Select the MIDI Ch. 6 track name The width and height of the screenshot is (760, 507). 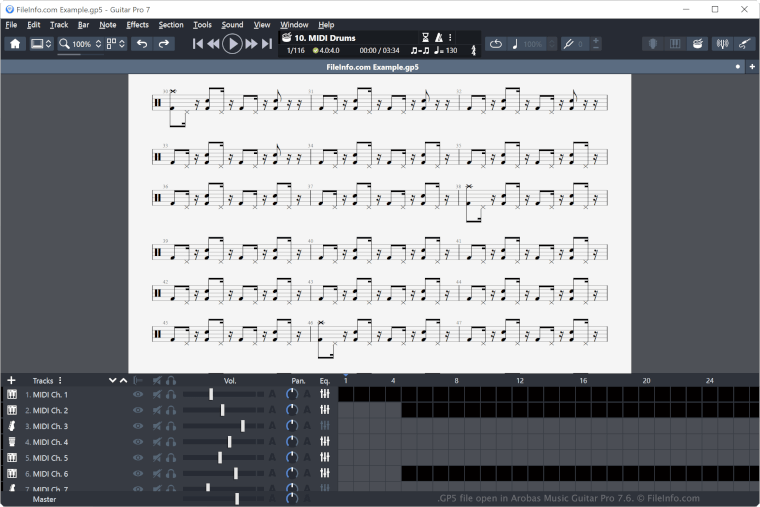[50, 474]
